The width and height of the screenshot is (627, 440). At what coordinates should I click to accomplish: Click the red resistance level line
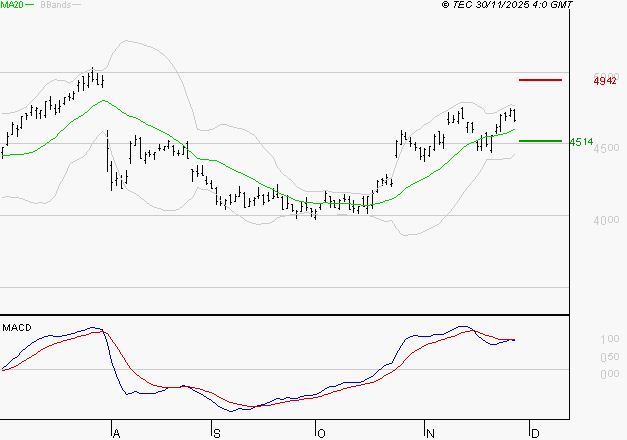(x=540, y=80)
